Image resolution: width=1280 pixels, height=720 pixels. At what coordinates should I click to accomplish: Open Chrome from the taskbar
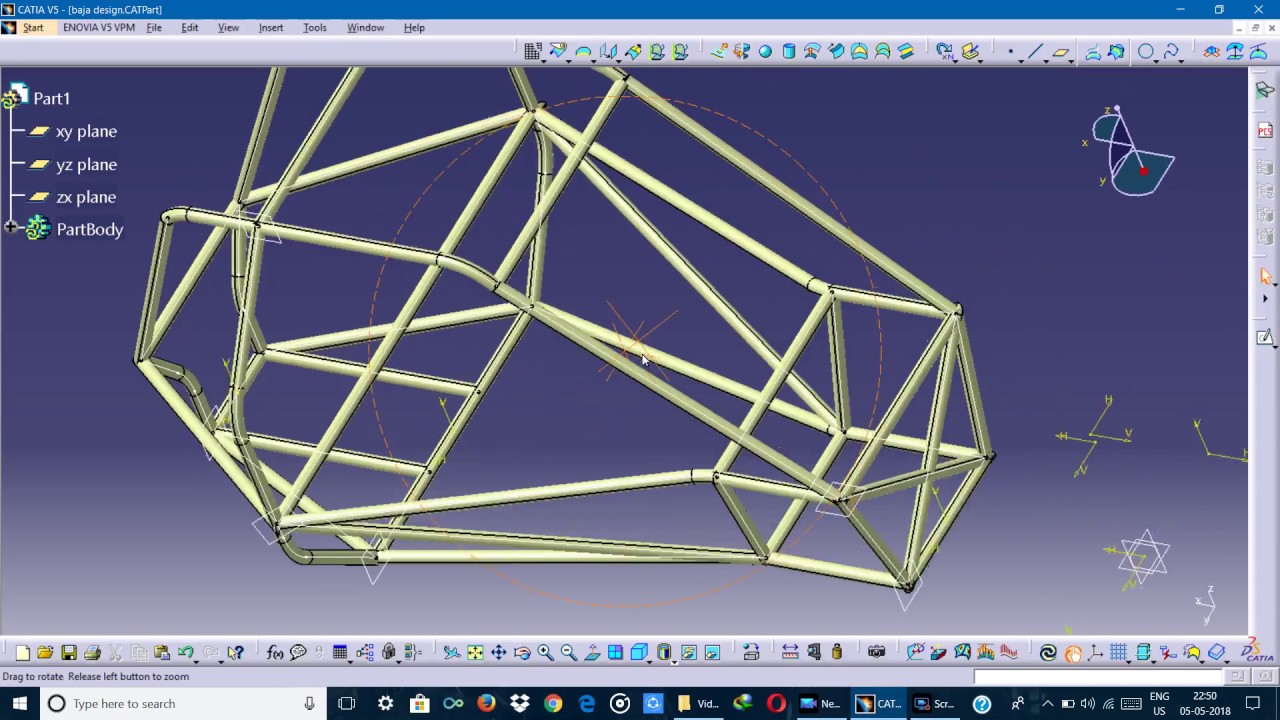click(x=553, y=703)
